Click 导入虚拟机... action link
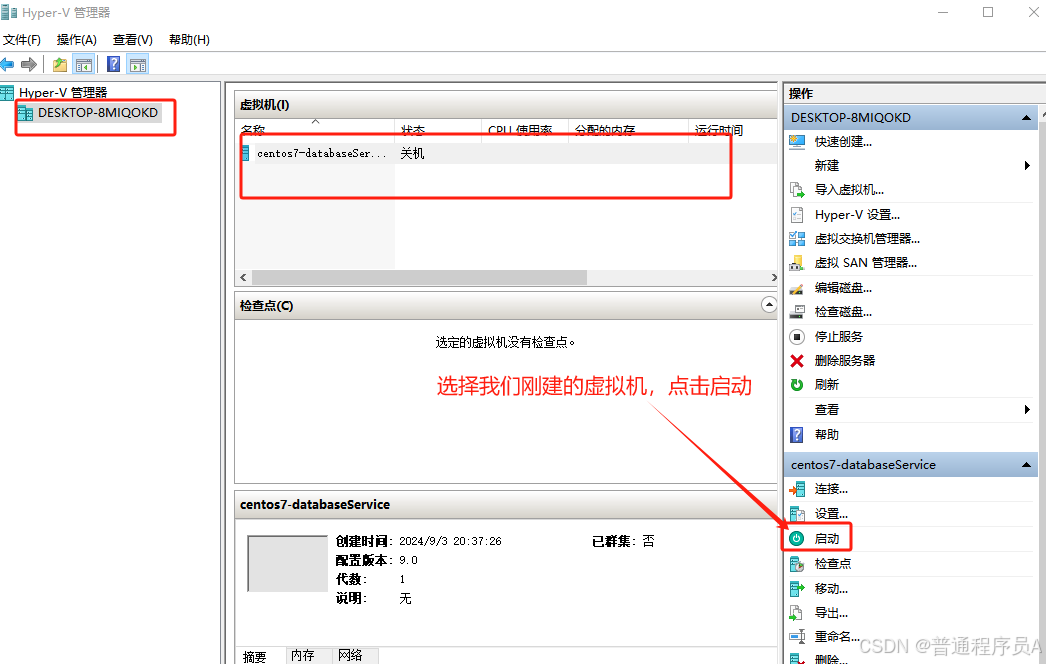Image resolution: width=1046 pixels, height=664 pixels. [849, 190]
